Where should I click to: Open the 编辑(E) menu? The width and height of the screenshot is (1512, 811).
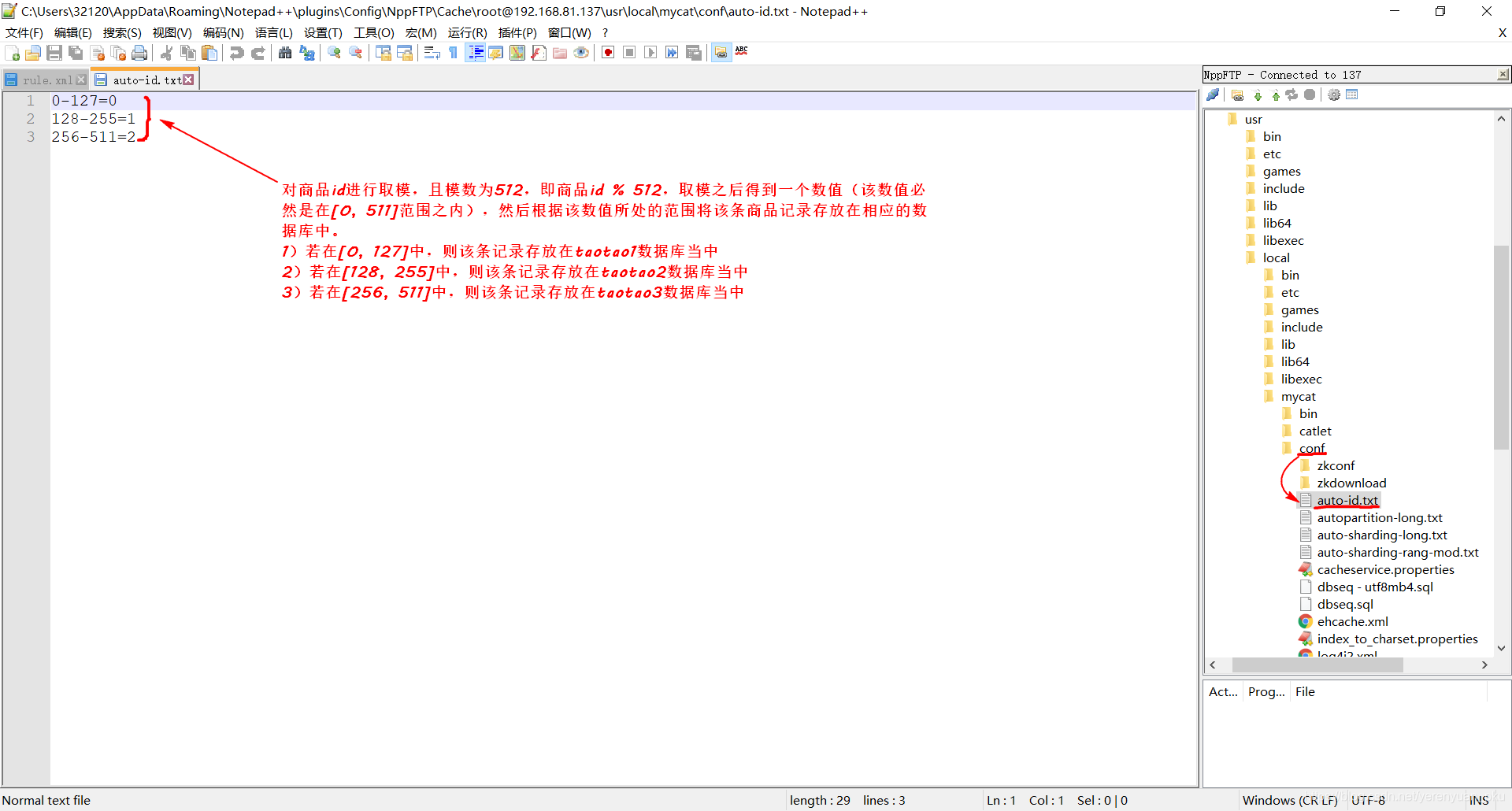click(x=73, y=32)
